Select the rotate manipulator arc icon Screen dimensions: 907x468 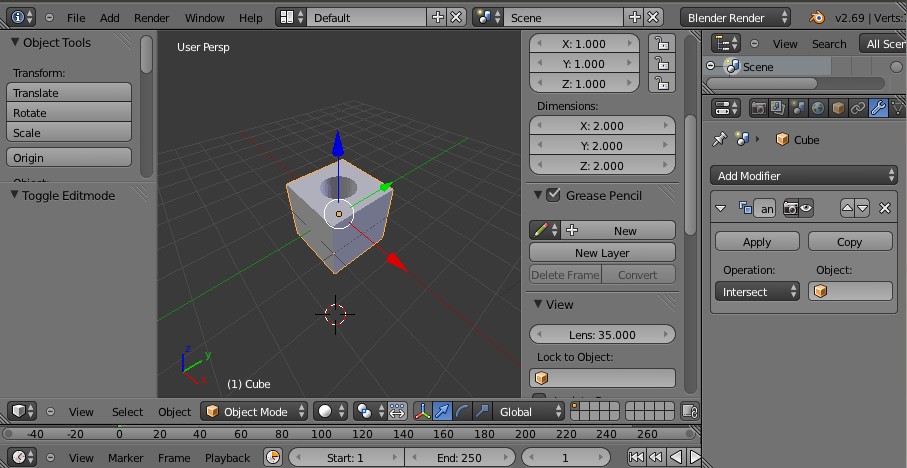point(462,411)
